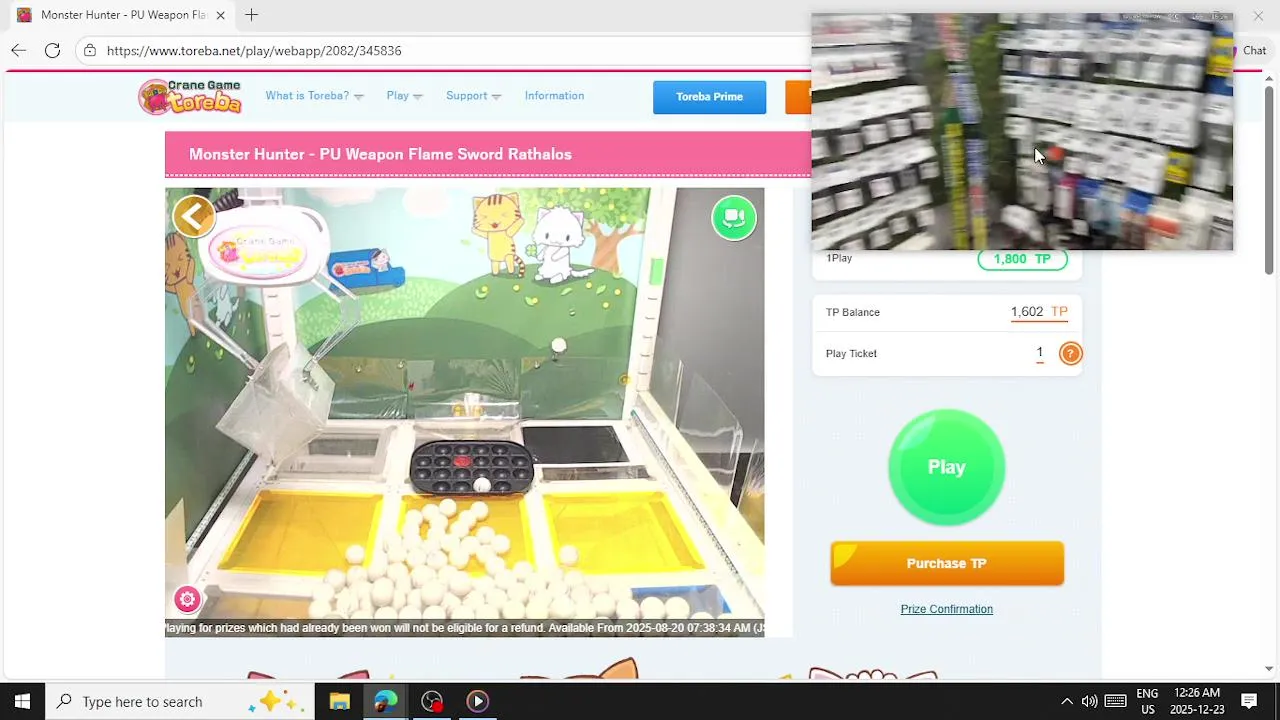
Task: Expand the What is Toreba? menu
Action: click(314, 96)
